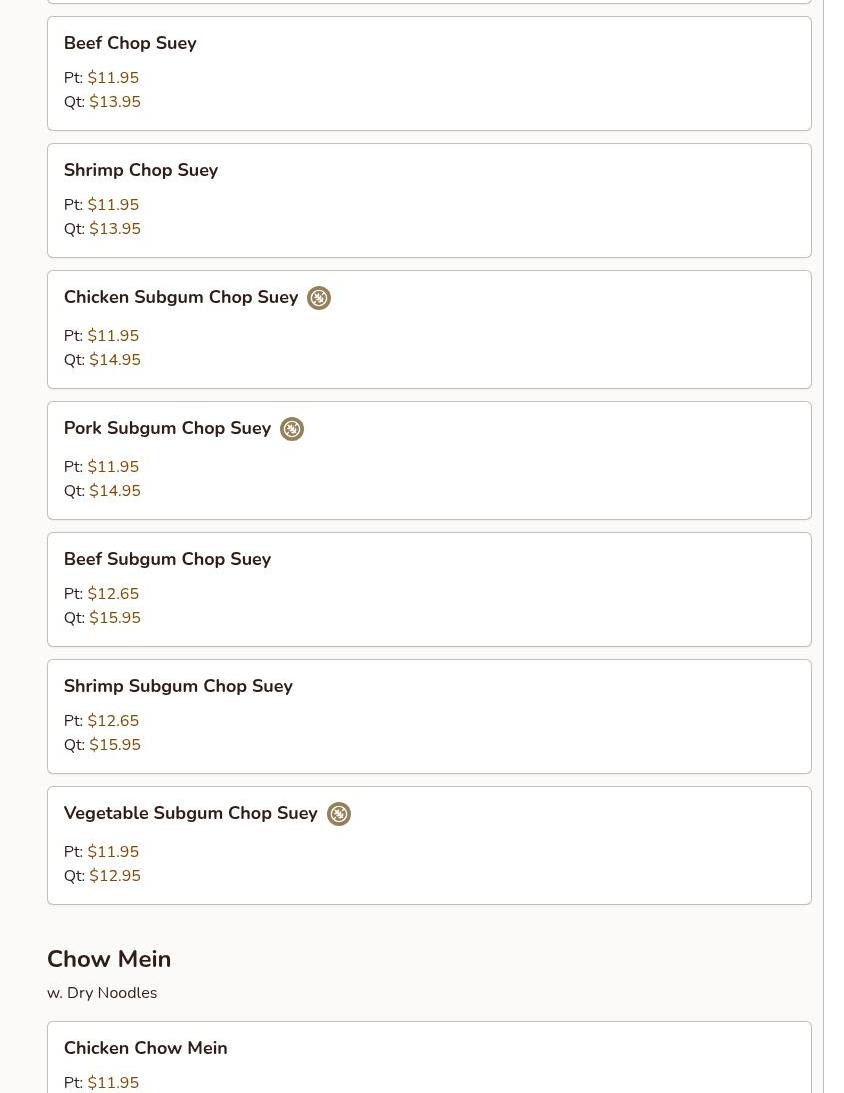The height and width of the screenshot is (1093, 844).
Task: Click Shrimp Chop Suey pint price $11.95
Action: pyautogui.click(x=113, y=205)
